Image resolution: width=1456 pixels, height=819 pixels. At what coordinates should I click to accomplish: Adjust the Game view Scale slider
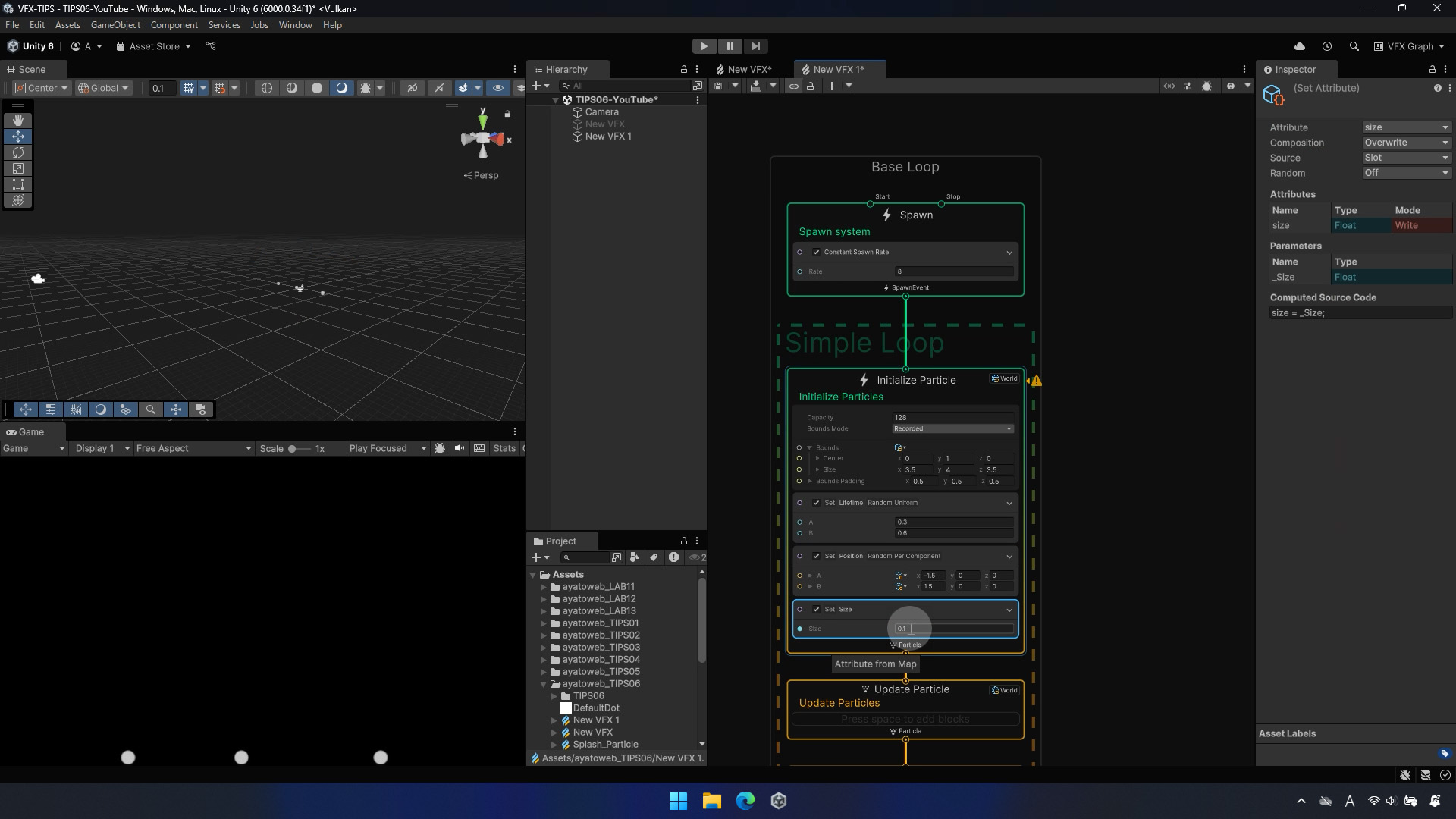coord(293,449)
